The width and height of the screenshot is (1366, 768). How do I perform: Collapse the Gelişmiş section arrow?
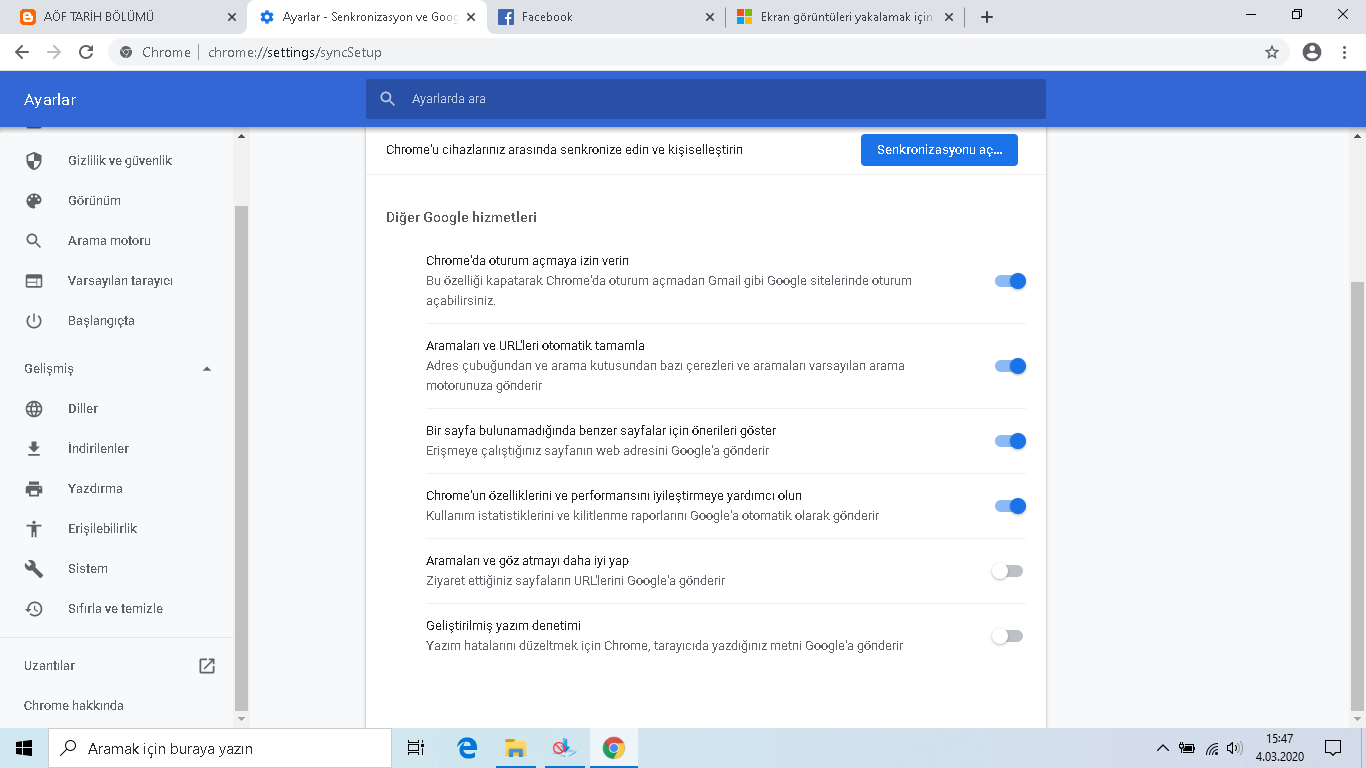(x=207, y=369)
